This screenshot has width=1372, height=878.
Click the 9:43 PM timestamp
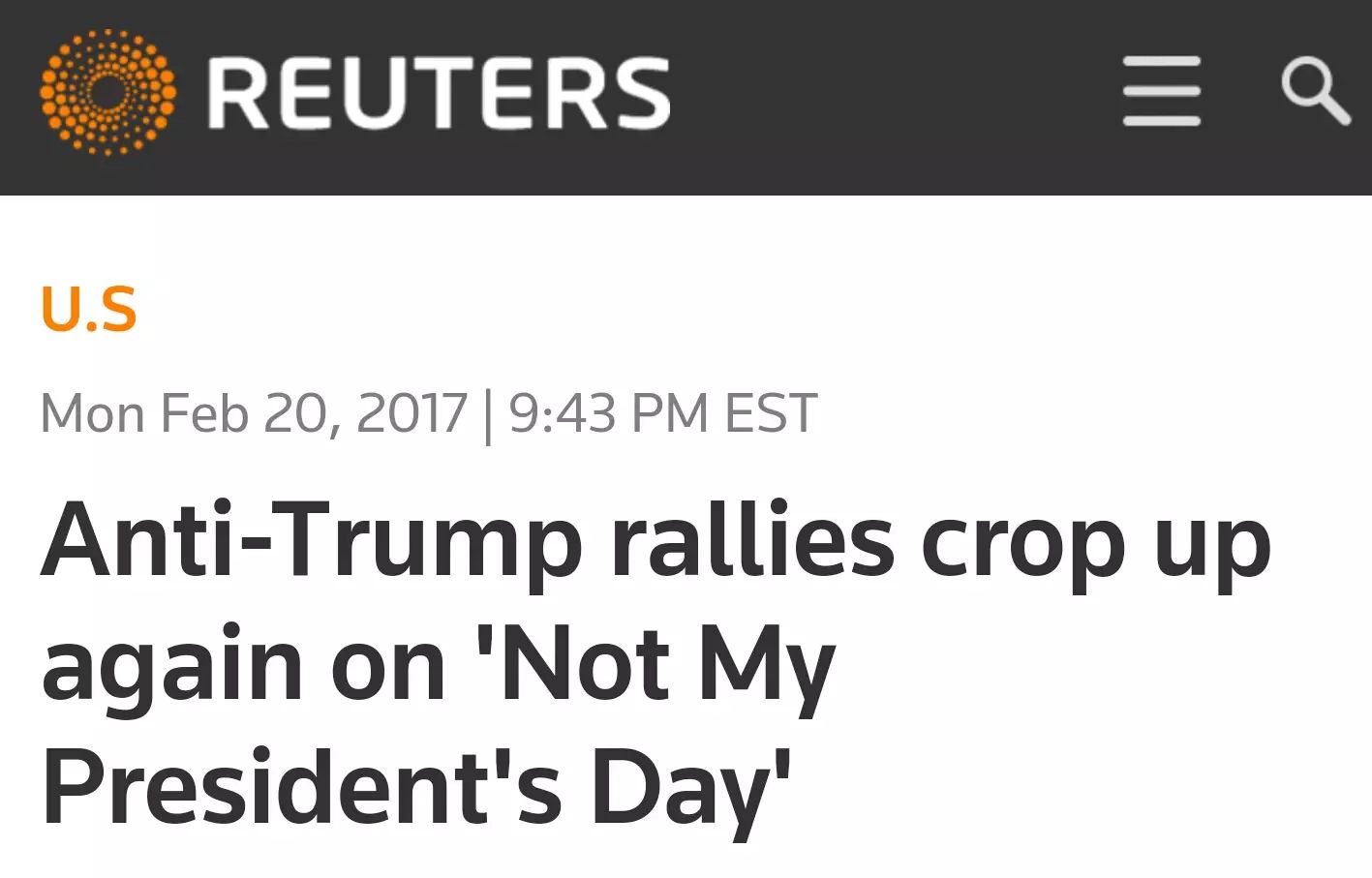coord(609,413)
